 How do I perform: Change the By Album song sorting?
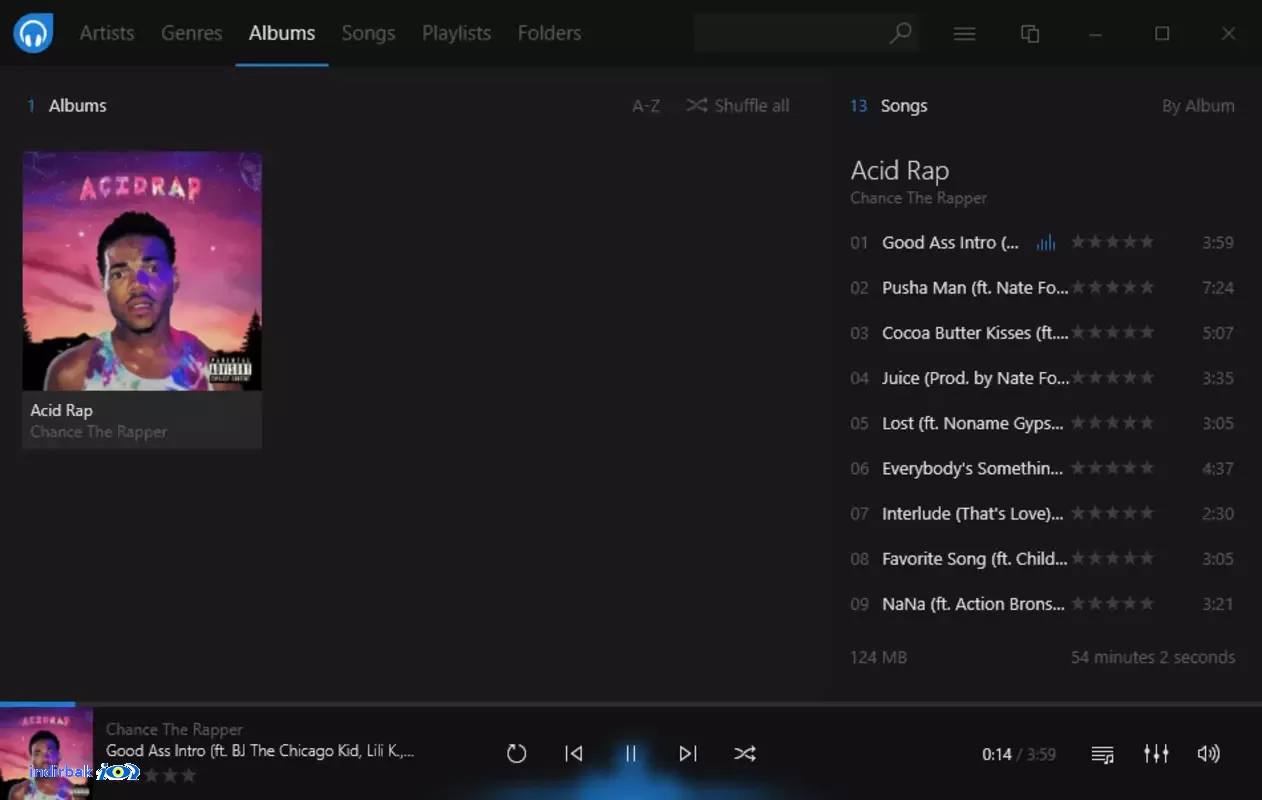pyautogui.click(x=1198, y=106)
